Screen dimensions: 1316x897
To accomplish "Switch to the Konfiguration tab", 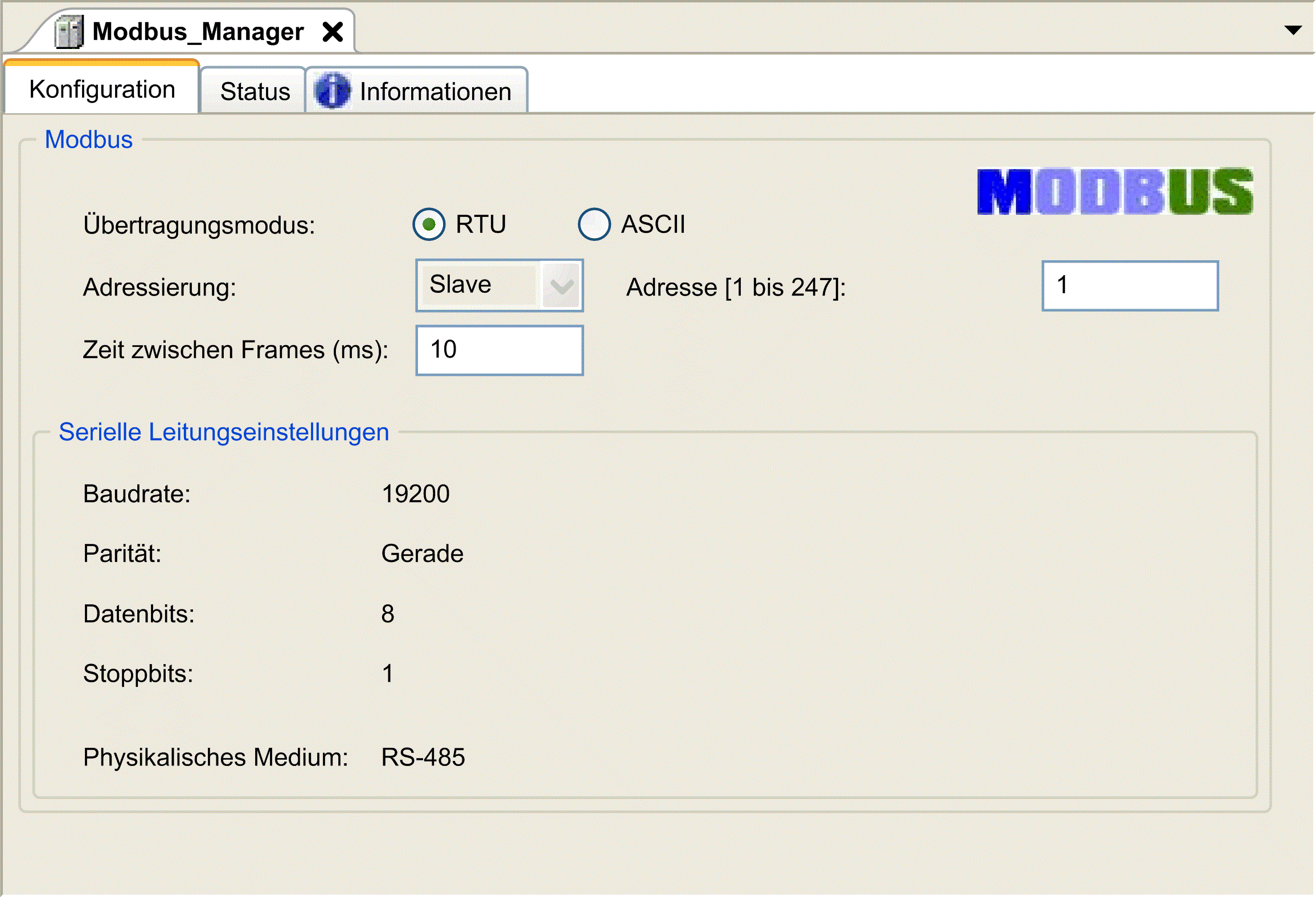I will [x=102, y=89].
